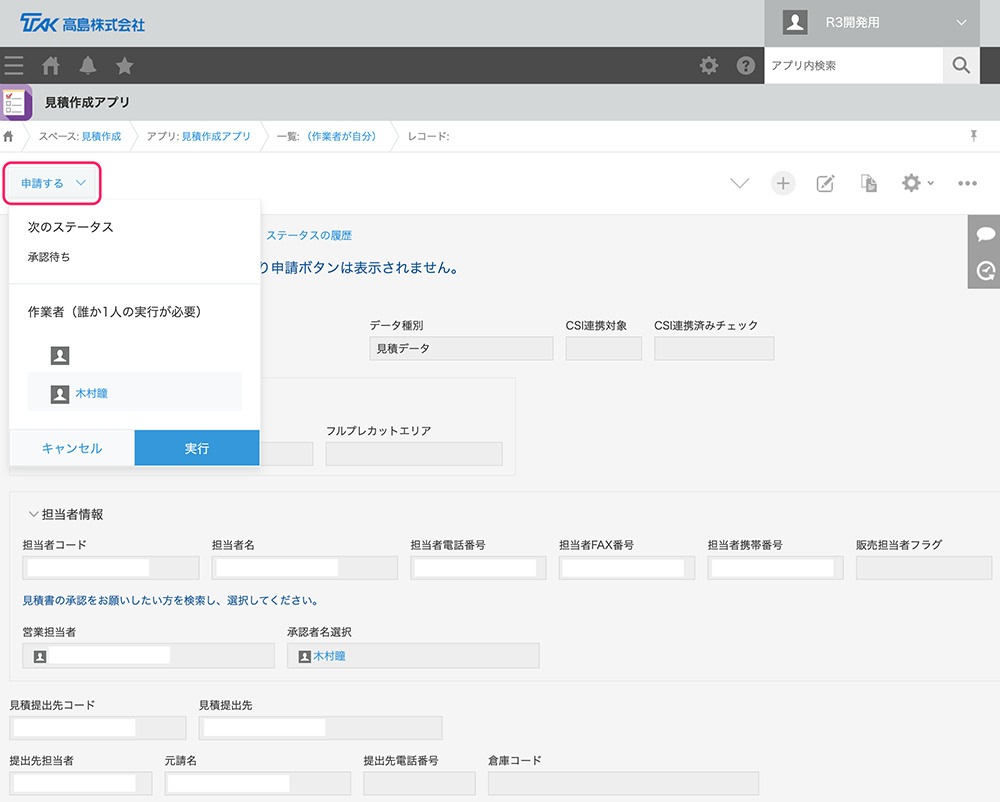Click the next record chevron arrow

739,184
